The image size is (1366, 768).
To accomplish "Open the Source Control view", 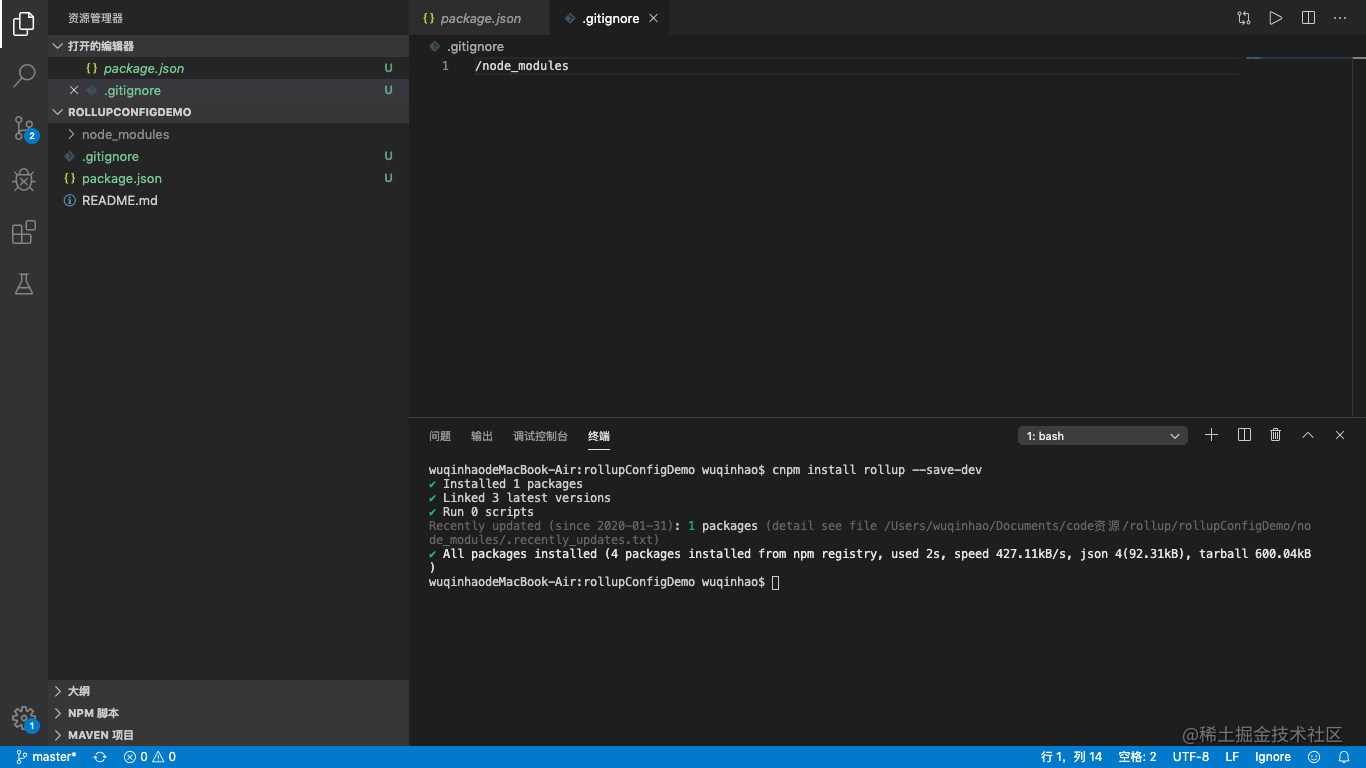I will (x=24, y=128).
